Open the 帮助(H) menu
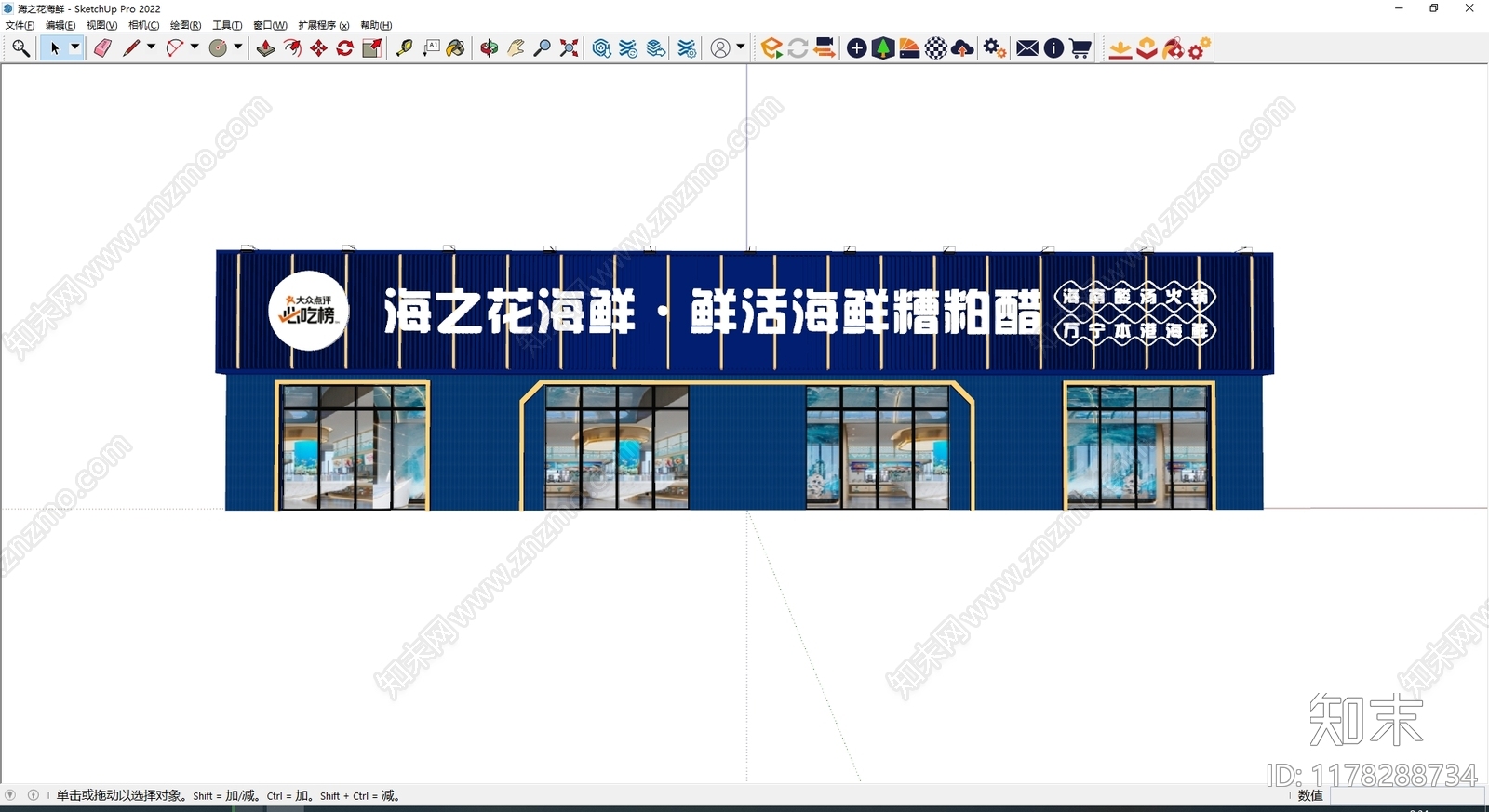1489x812 pixels. coord(376,25)
